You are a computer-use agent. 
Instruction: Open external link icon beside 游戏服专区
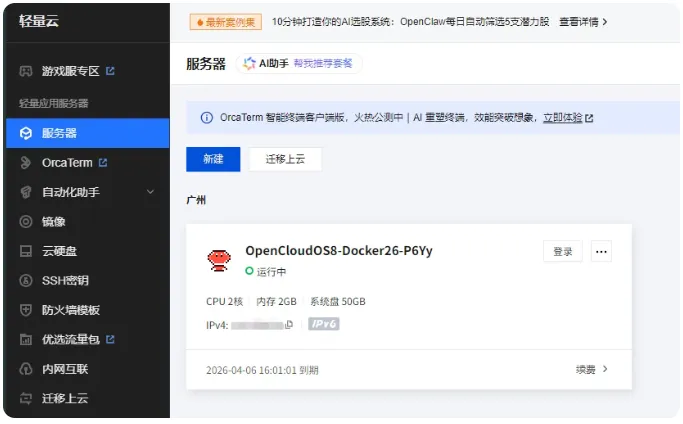click(110, 71)
